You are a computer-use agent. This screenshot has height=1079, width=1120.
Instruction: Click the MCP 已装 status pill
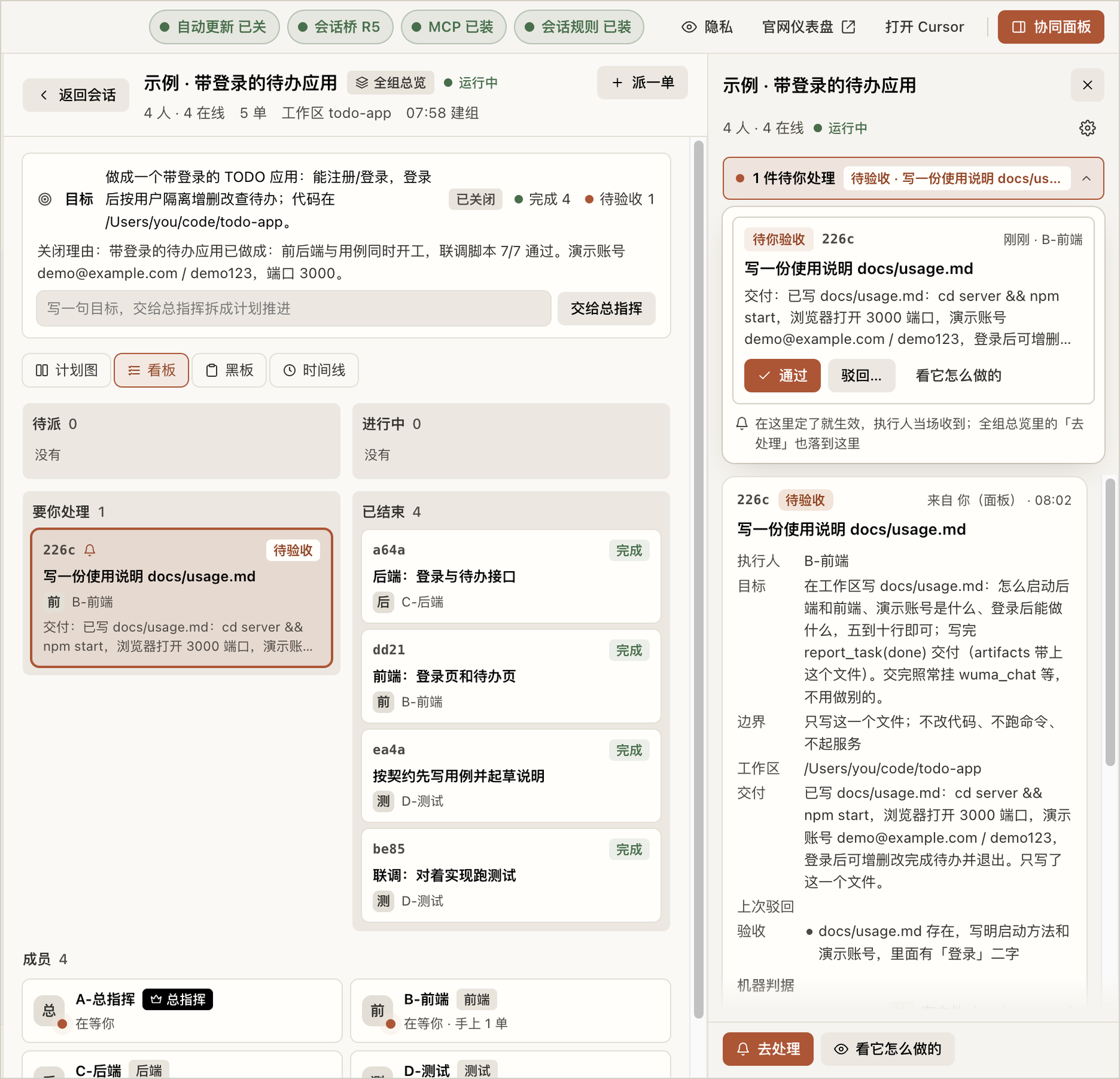pos(454,27)
